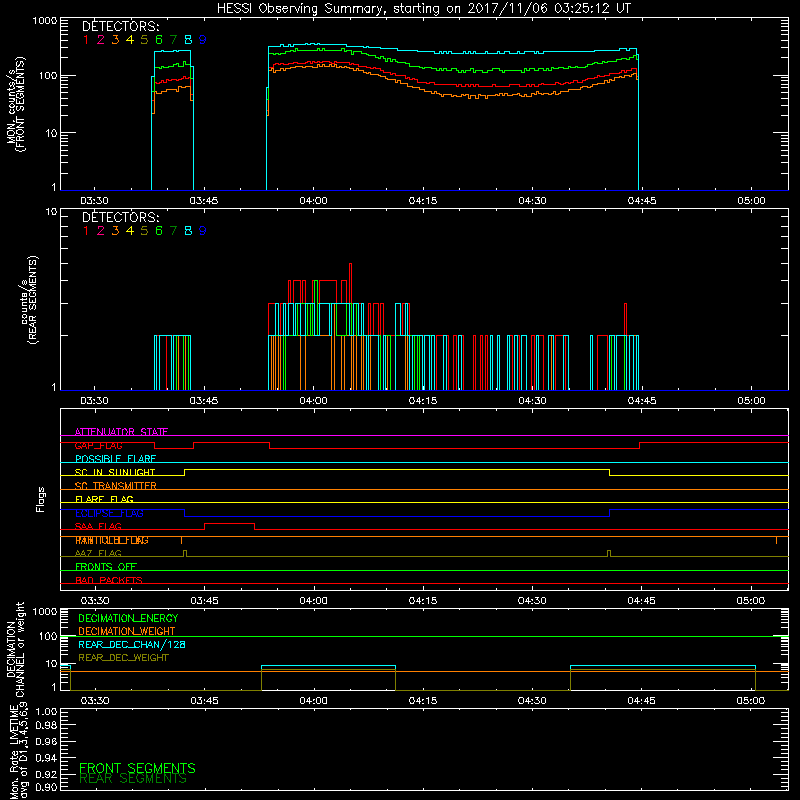Screen dimensions: 800x800
Task: Select blue detector 9 in front segments legend
Action: click(x=203, y=39)
